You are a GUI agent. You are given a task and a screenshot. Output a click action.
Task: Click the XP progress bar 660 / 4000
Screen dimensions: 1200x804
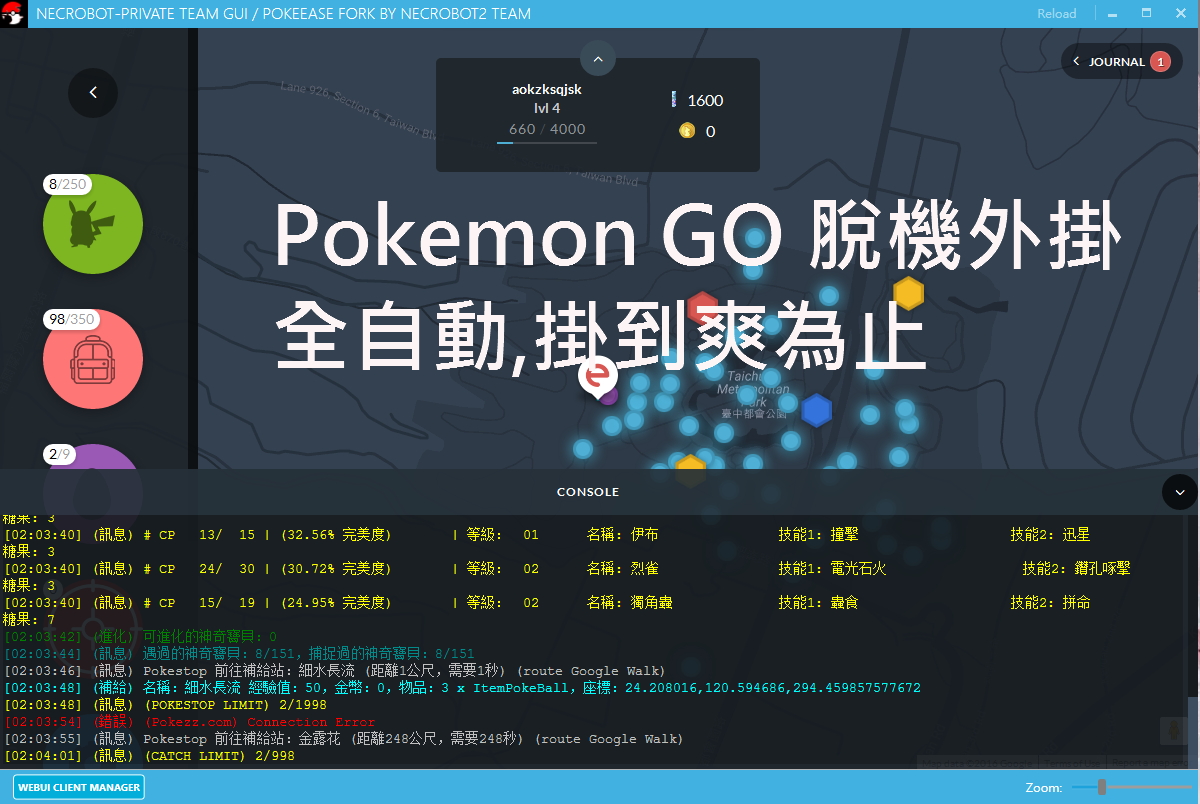tap(547, 142)
